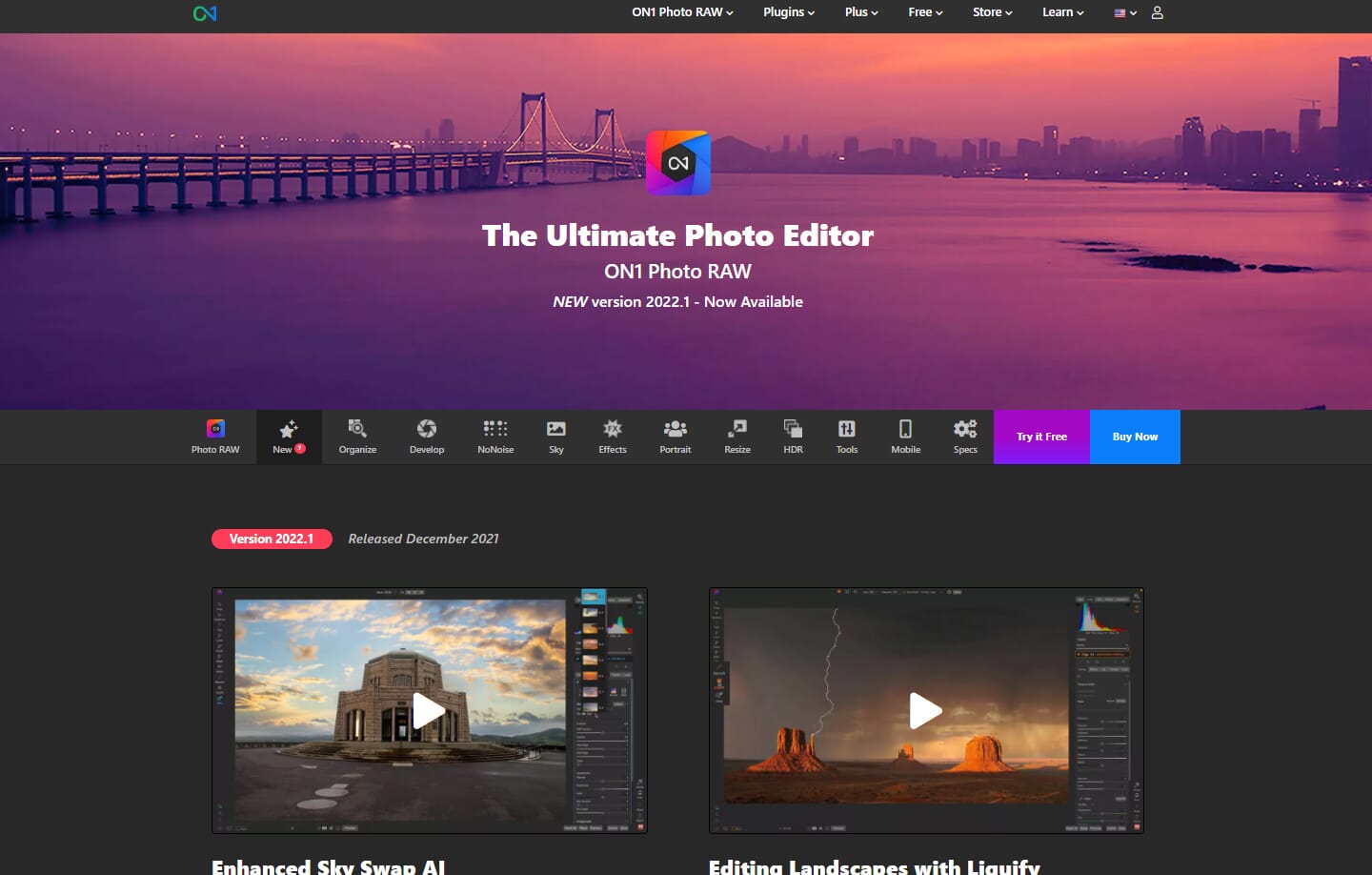The image size is (1372, 875).
Task: Open the language selector chevron
Action: tap(1133, 13)
